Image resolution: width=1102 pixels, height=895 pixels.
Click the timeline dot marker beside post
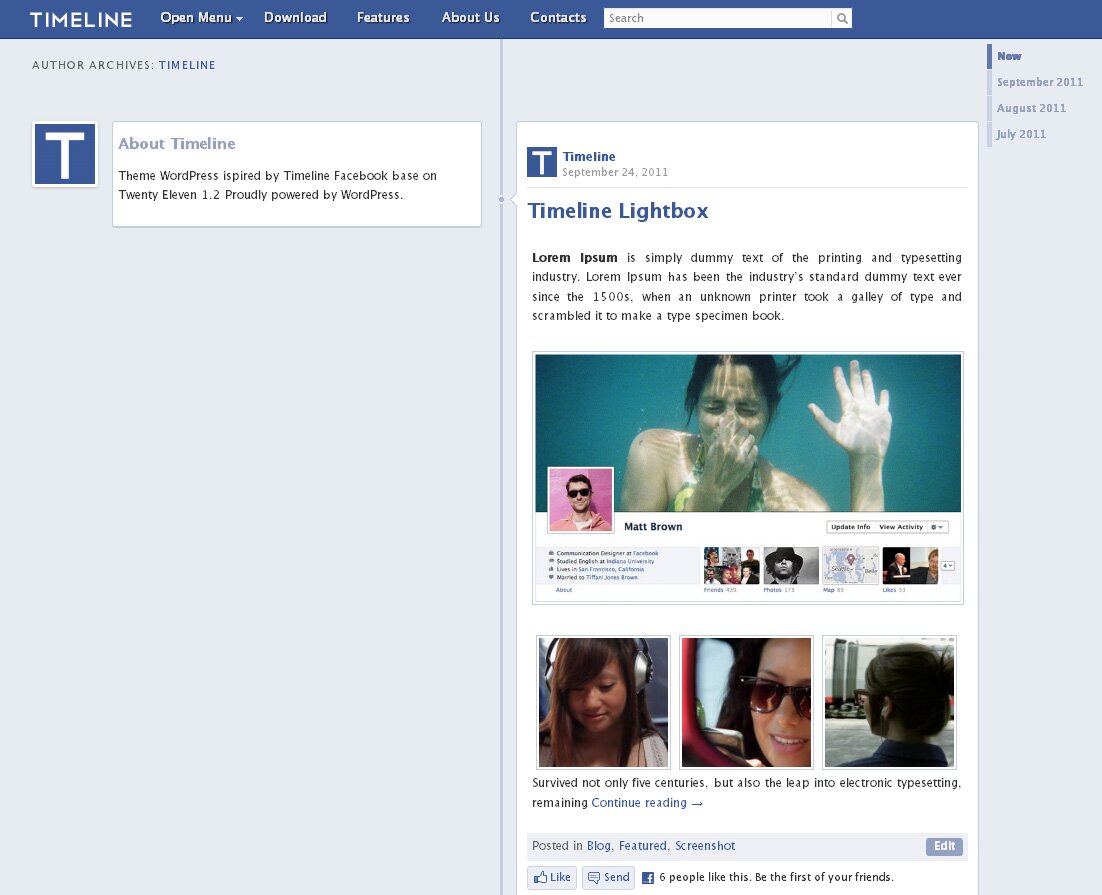pyautogui.click(x=502, y=200)
